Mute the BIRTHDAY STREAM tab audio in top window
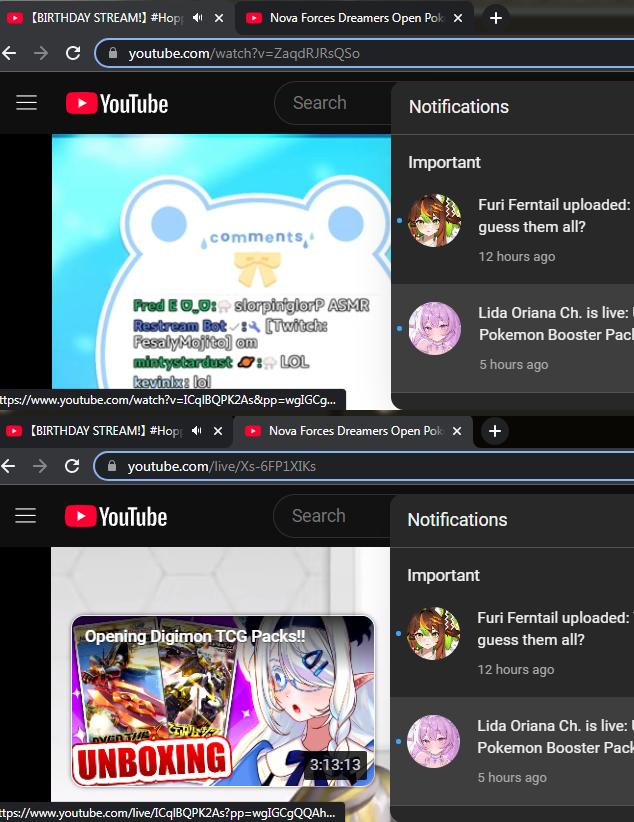The image size is (634, 822). click(x=197, y=18)
